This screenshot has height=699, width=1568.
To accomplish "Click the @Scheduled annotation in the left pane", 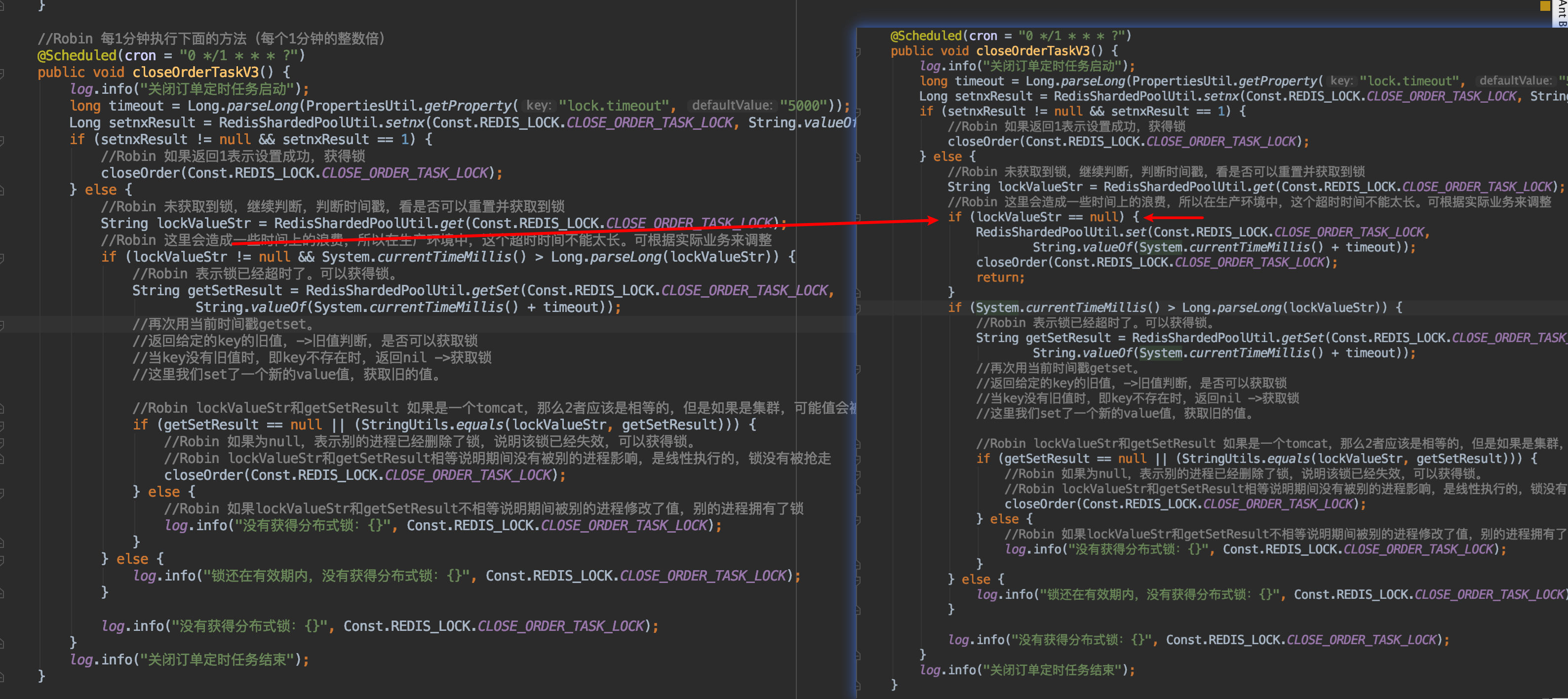I will point(76,55).
